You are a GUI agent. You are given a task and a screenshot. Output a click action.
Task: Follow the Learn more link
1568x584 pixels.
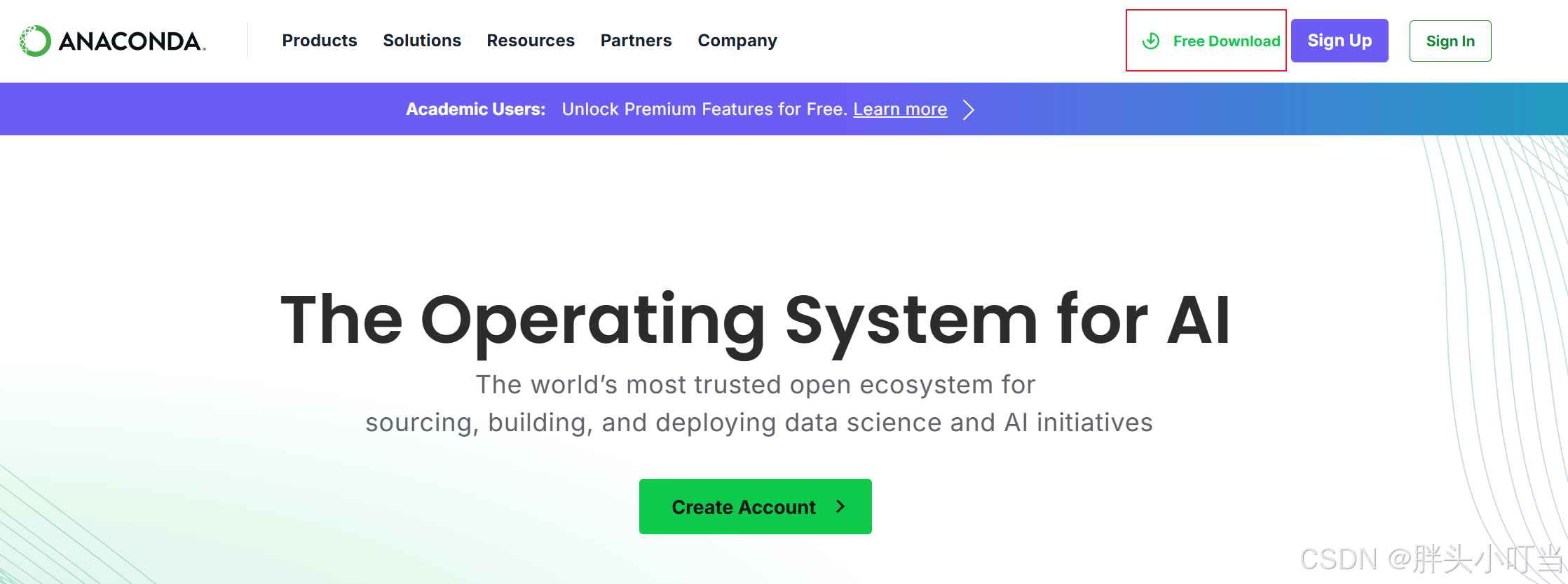coord(900,109)
